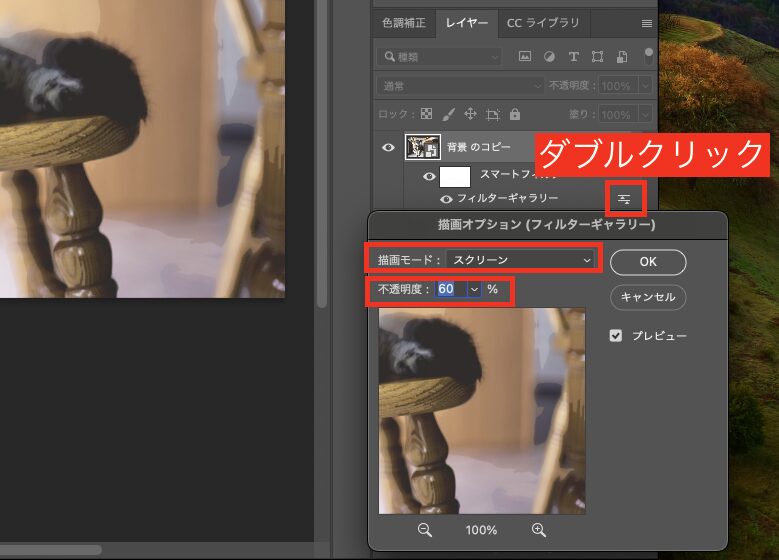Click the lock position icon
The height and width of the screenshot is (560, 779).
point(470,114)
